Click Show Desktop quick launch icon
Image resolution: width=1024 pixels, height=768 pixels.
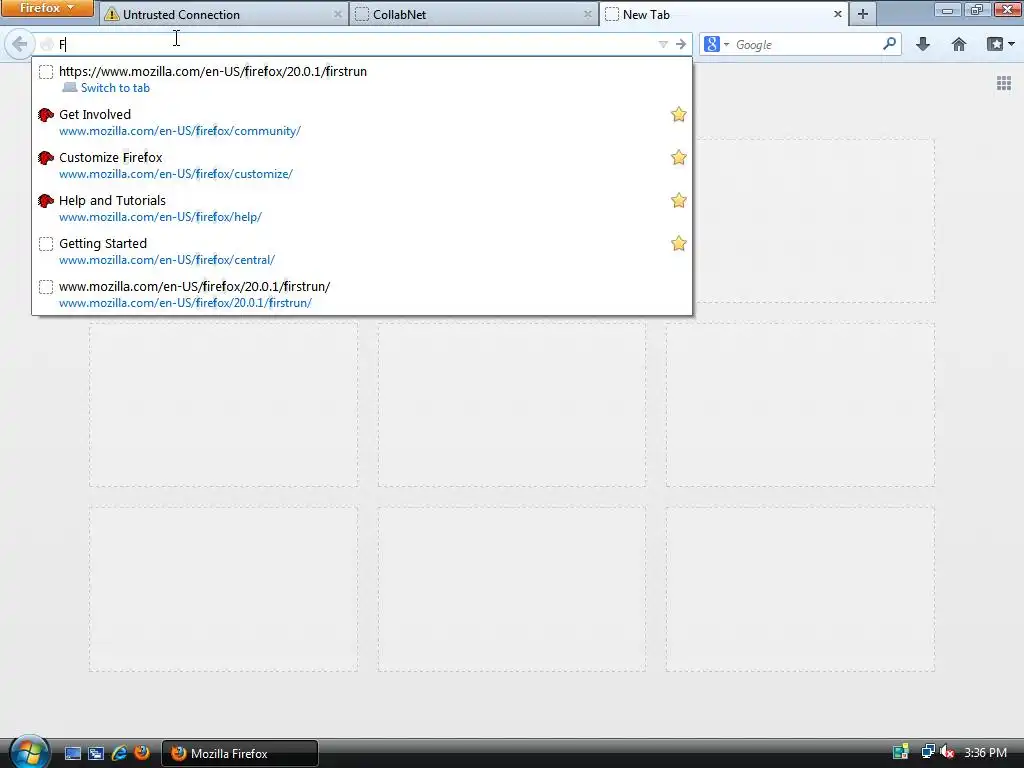[72, 754]
